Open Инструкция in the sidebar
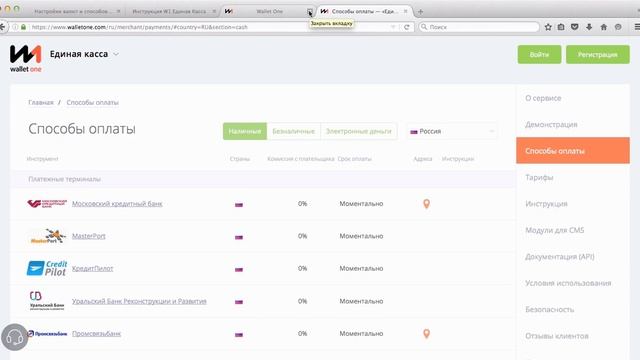Image resolution: width=640 pixels, height=360 pixels. pos(546,204)
